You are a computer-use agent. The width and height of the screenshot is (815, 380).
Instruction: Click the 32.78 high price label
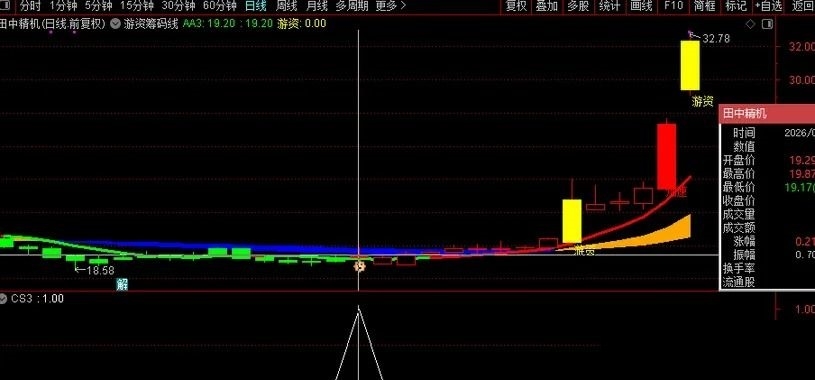716,38
